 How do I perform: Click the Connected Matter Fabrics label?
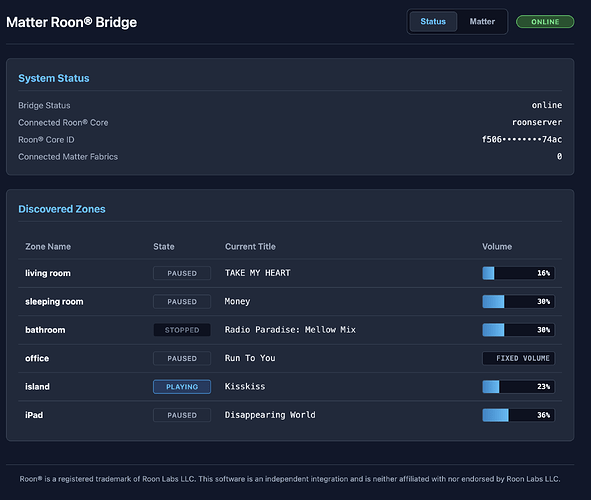(68, 157)
